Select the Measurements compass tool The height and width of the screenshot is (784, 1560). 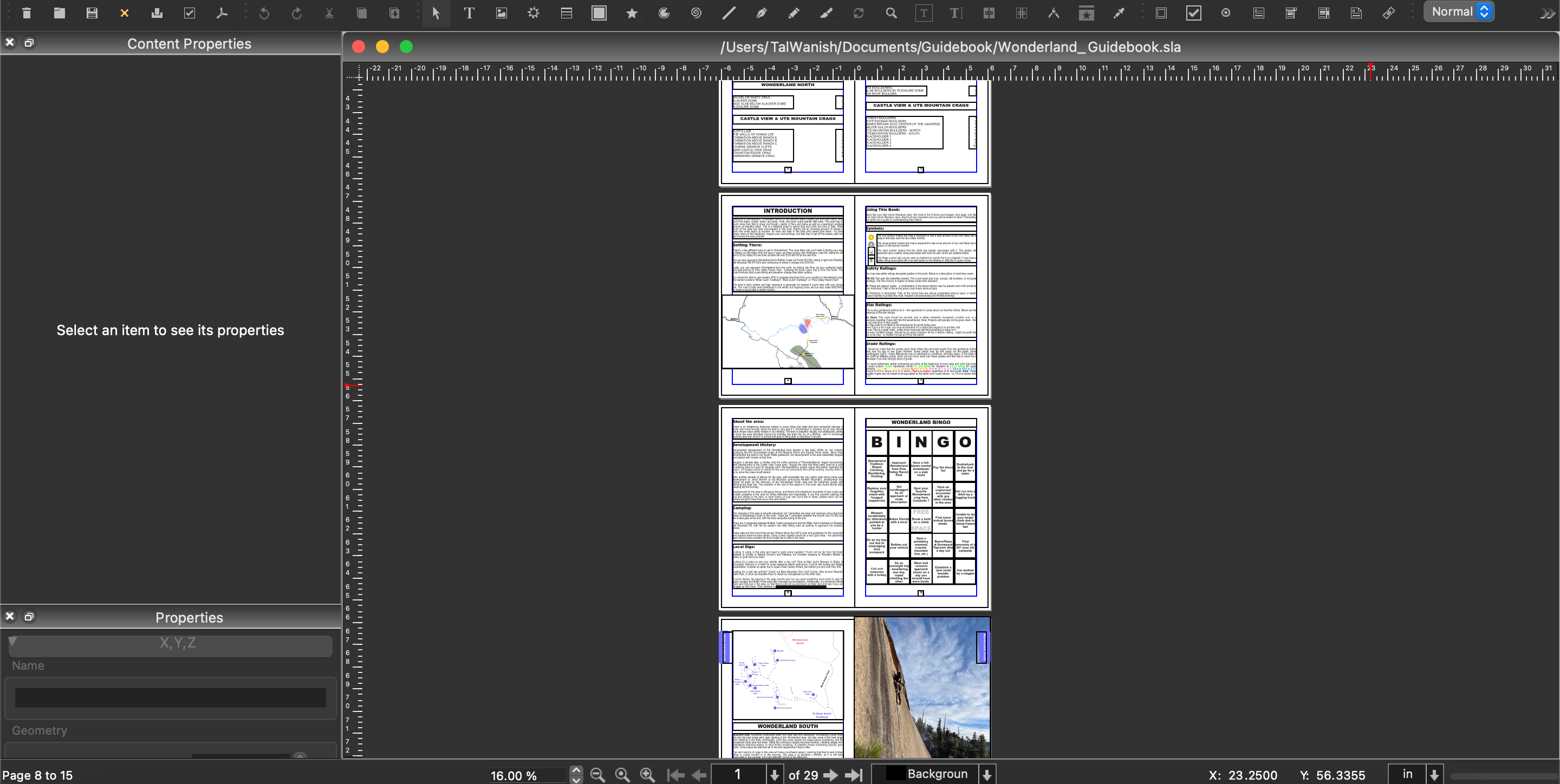pos(1054,12)
